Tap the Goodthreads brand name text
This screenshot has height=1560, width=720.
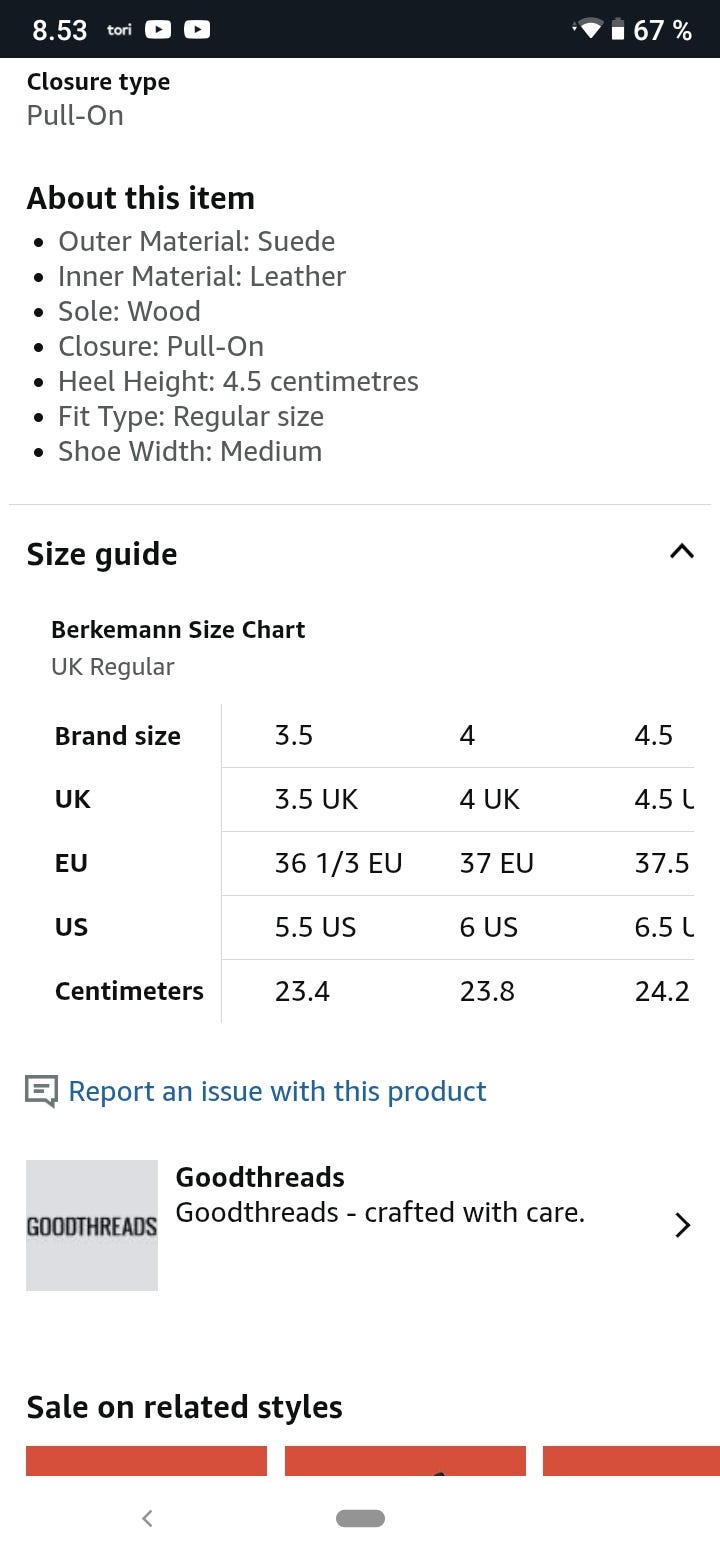point(260,1177)
